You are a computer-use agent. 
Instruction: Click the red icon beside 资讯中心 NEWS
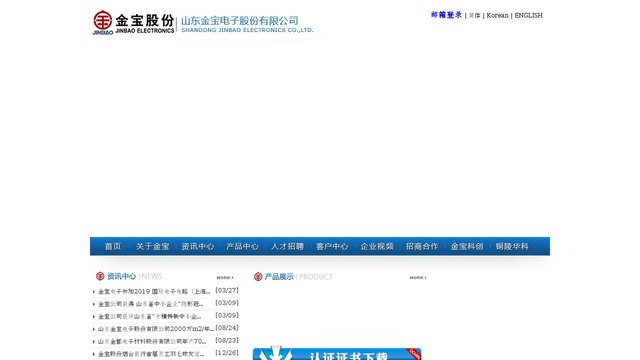pos(100,276)
